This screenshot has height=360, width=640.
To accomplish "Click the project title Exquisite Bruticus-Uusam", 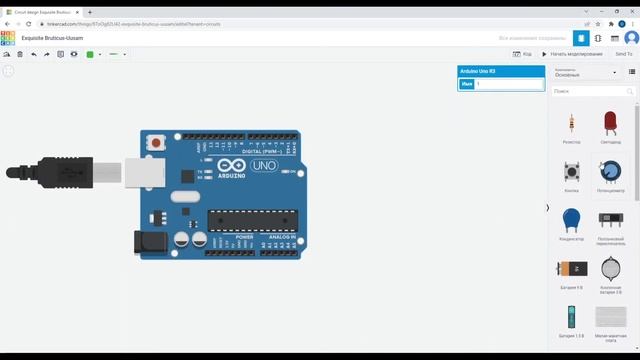I will [52, 38].
